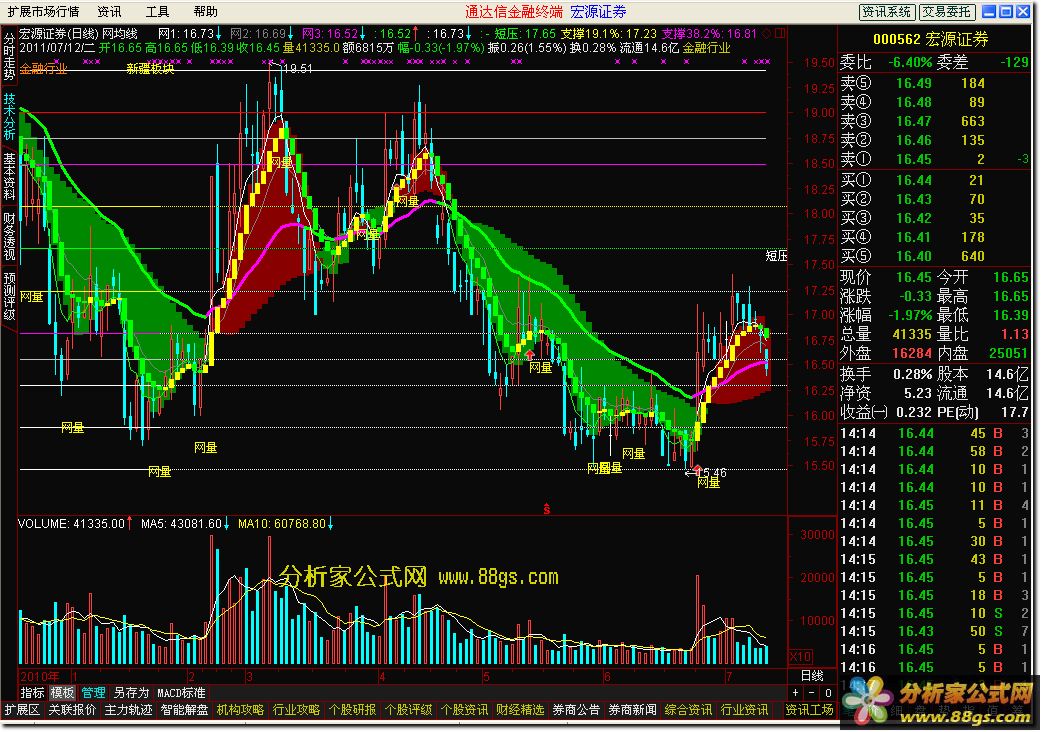Click the 外盘 16284 value

912,353
